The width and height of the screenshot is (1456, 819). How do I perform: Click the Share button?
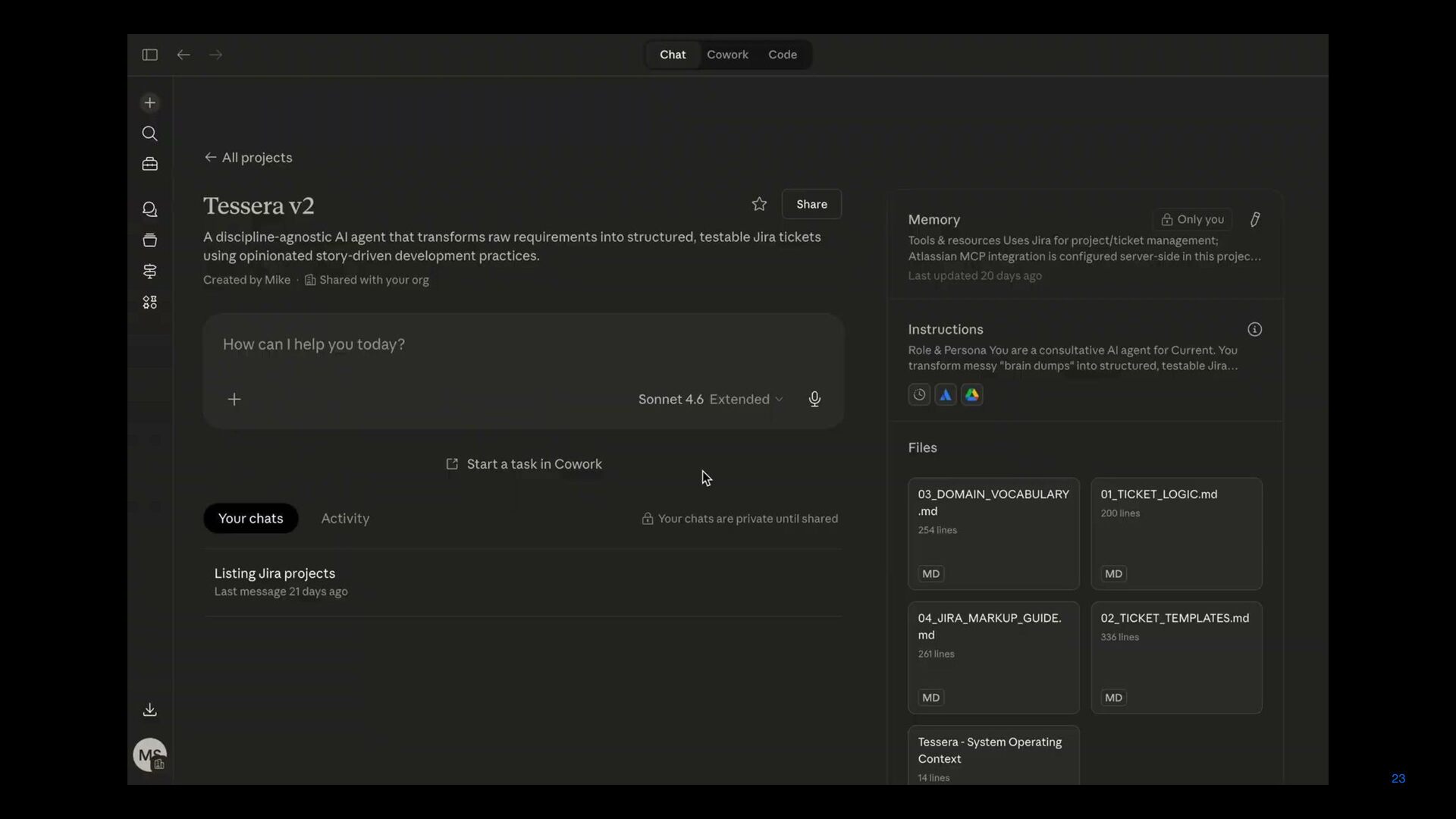[x=811, y=204]
